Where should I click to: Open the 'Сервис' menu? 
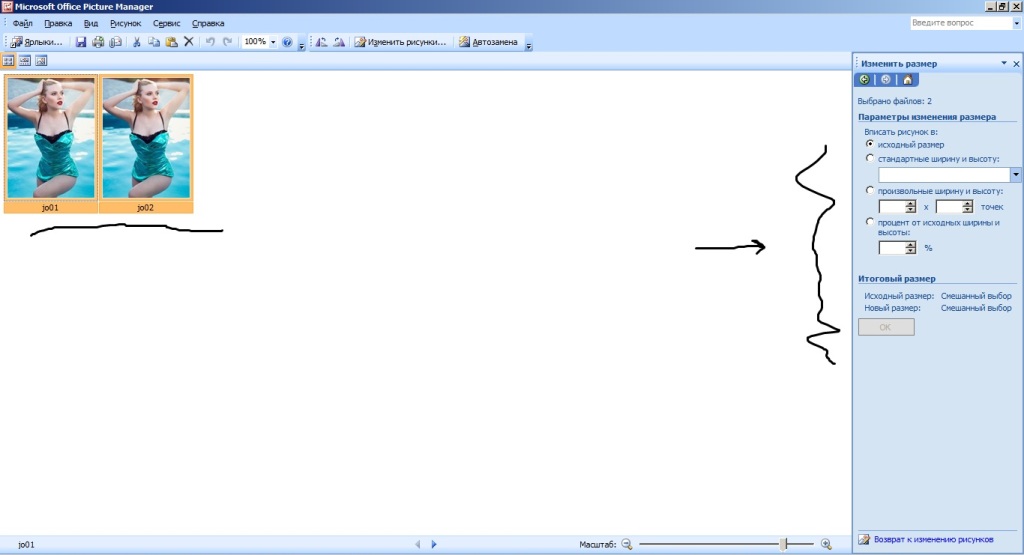coord(167,23)
